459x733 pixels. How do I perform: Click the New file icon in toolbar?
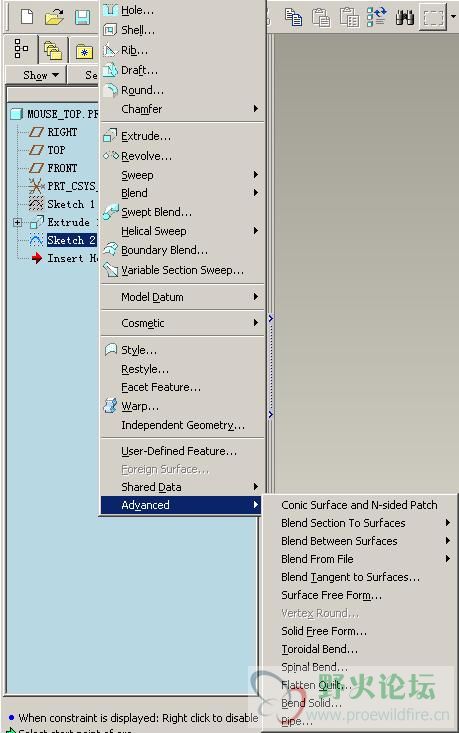[x=27, y=17]
